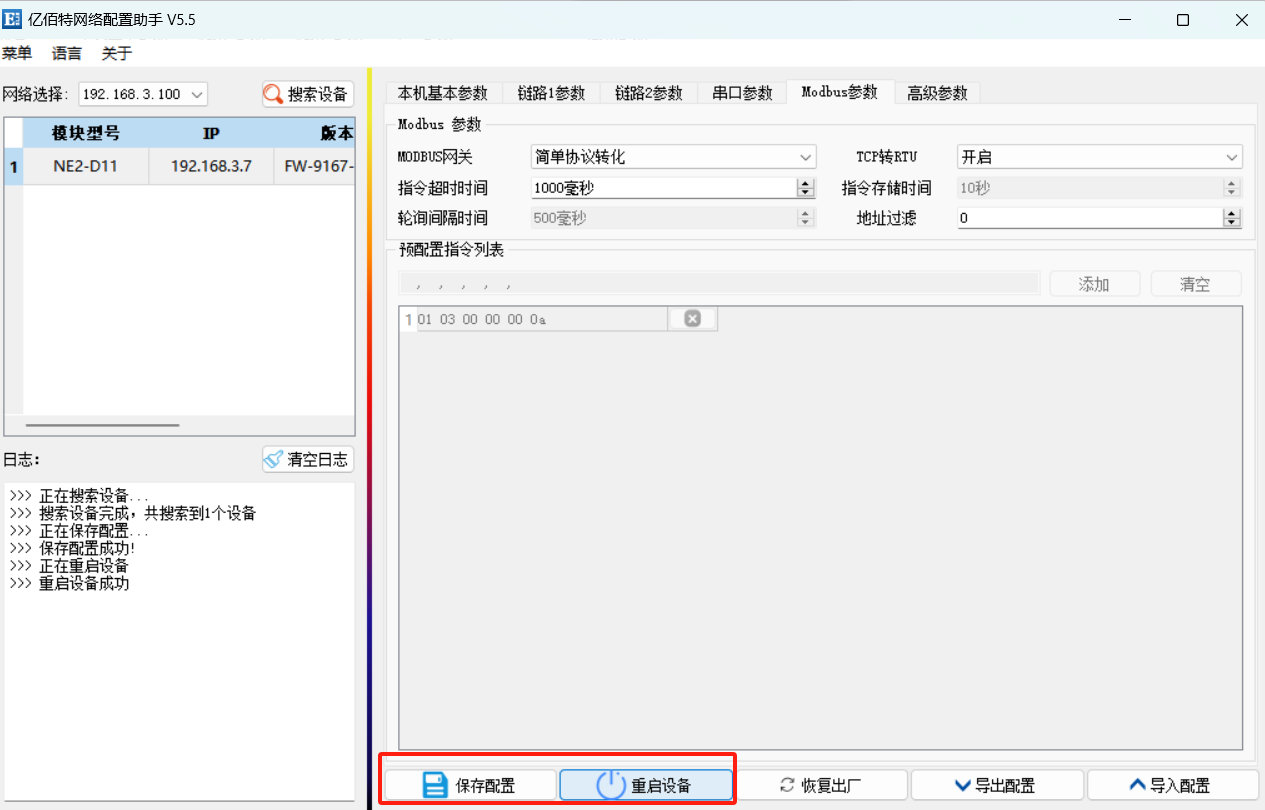Open the network selection 192.168.3.100 dropdown
Image resolution: width=1265 pixels, height=810 pixels.
(143, 94)
